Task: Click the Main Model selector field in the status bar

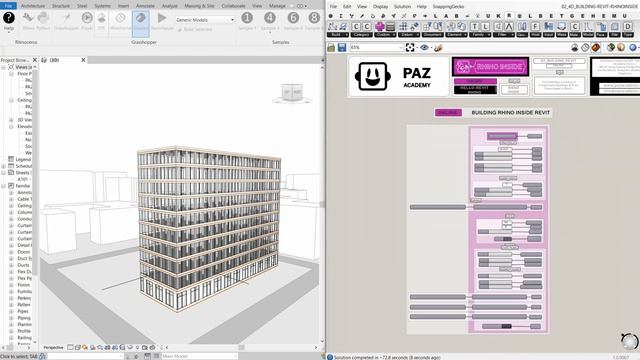Action: click(x=199, y=356)
